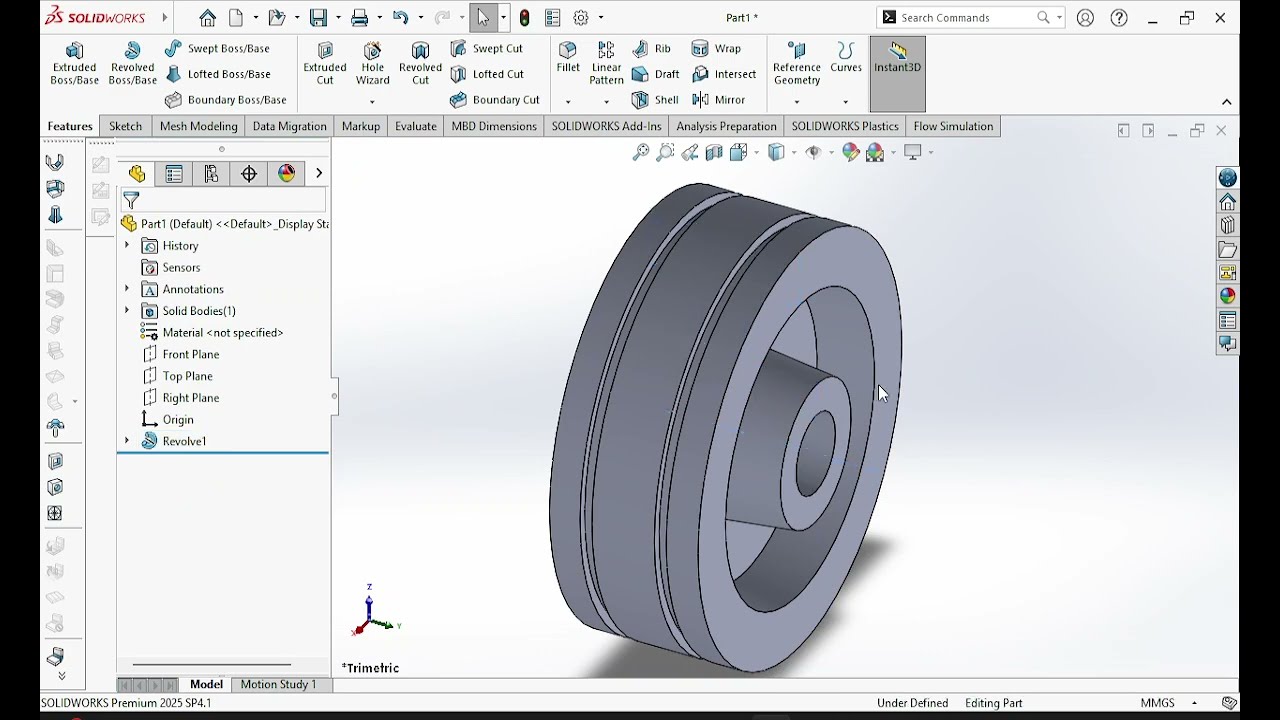Open the Reference Geometry dropdown arrow

tap(797, 102)
